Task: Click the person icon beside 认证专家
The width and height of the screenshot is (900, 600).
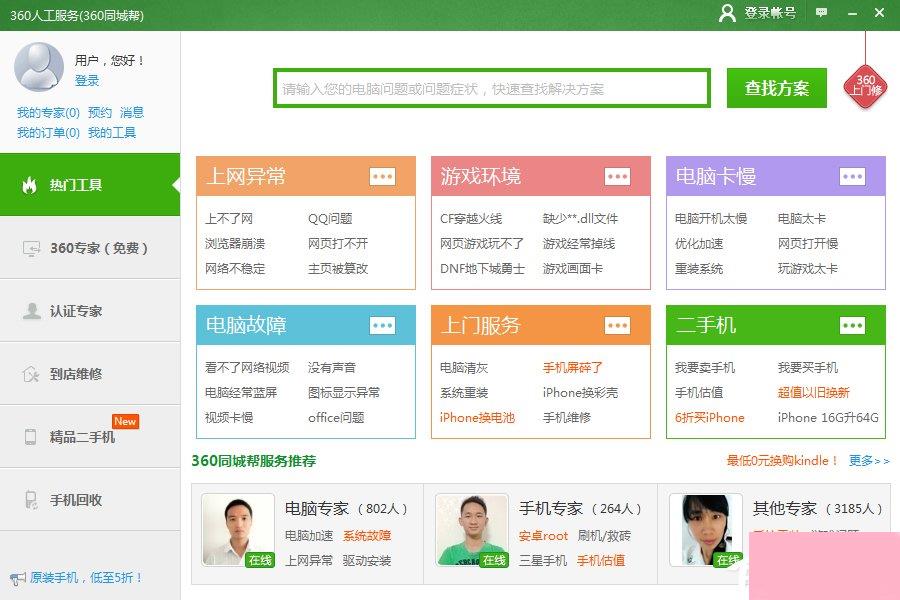Action: coord(31,311)
